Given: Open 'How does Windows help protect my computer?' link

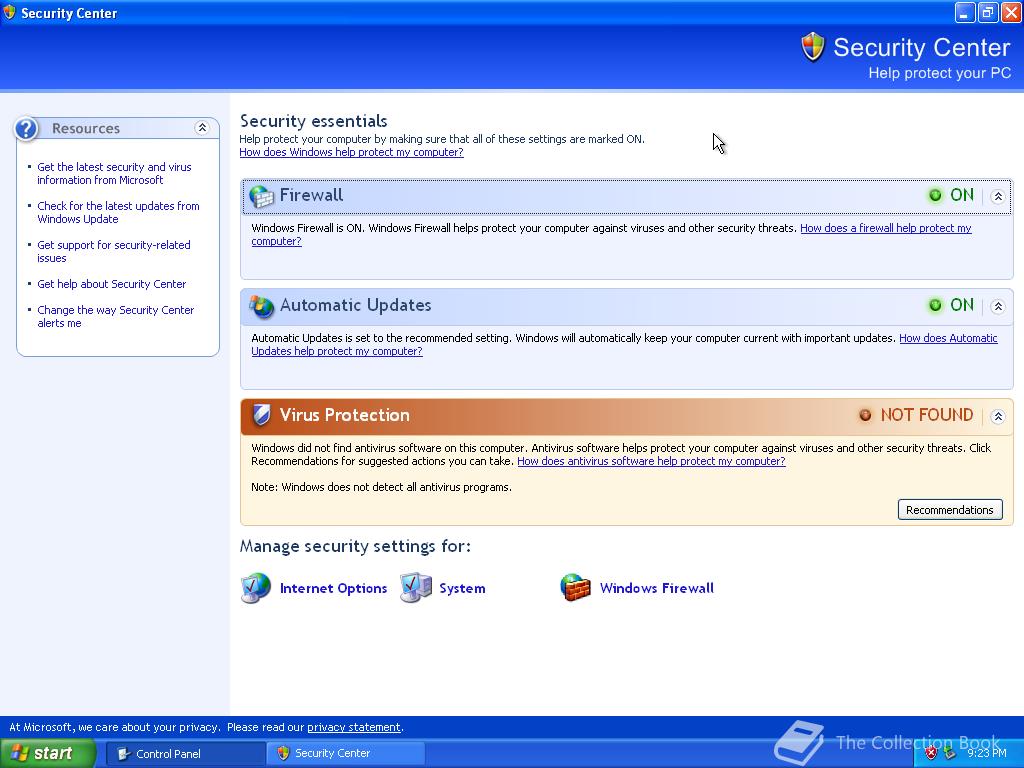Looking at the screenshot, I should [351, 152].
